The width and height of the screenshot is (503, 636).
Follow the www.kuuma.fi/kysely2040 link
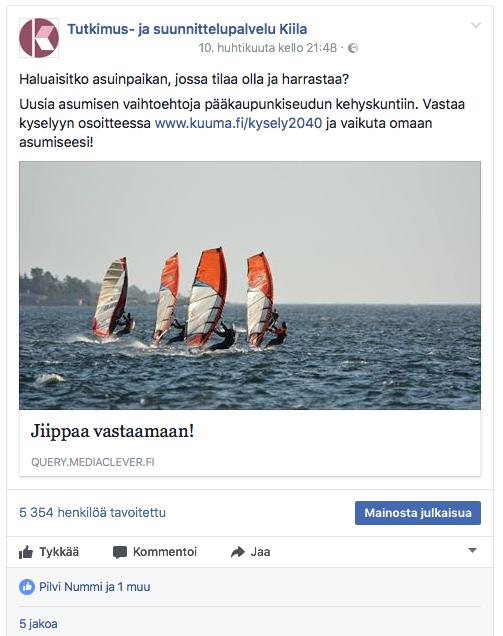[x=239, y=123]
